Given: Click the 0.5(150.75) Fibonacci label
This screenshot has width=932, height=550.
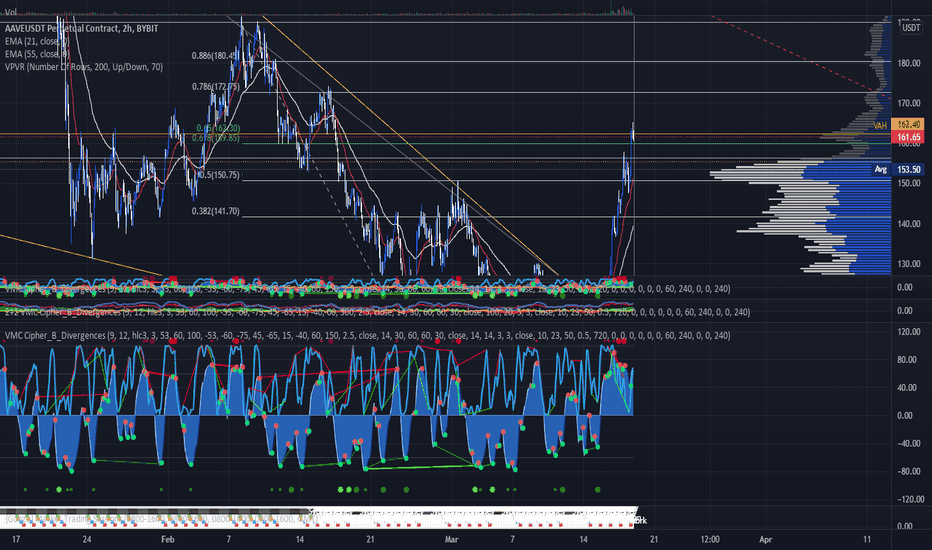Looking at the screenshot, I should (x=218, y=175).
